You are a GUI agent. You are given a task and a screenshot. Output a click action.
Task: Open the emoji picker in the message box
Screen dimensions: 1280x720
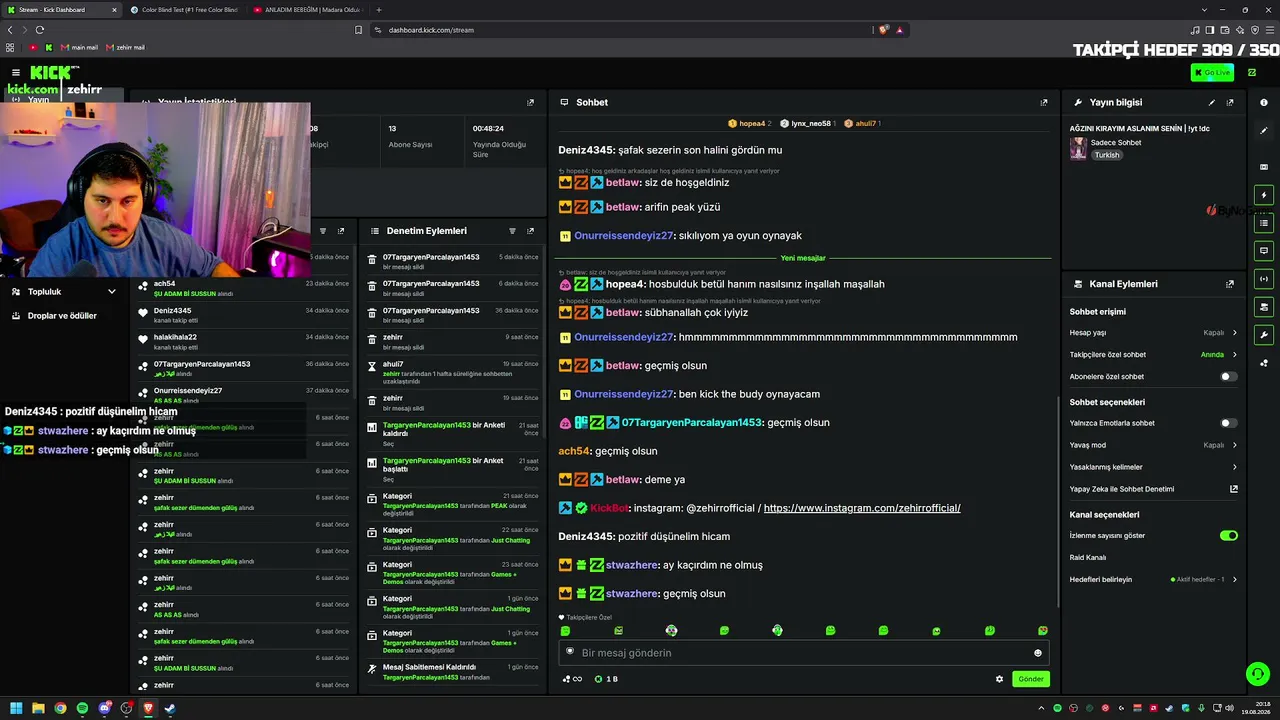pyautogui.click(x=1038, y=653)
